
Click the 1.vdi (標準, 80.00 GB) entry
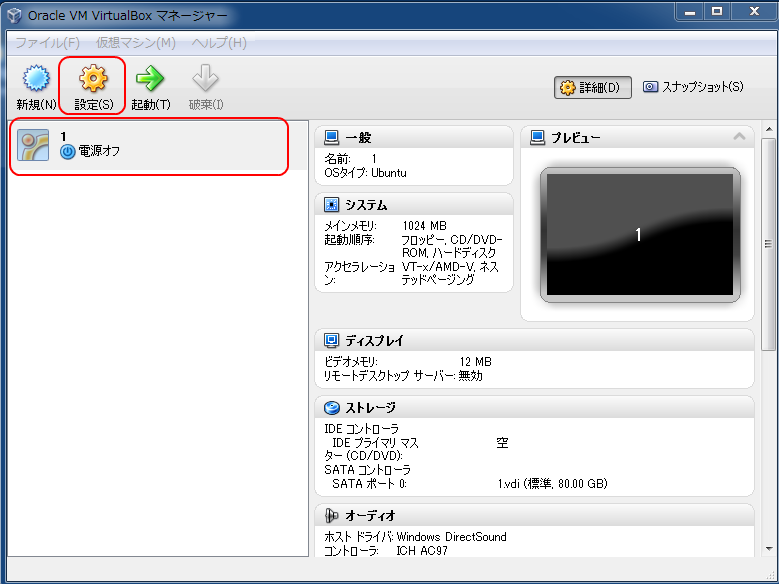coord(552,484)
